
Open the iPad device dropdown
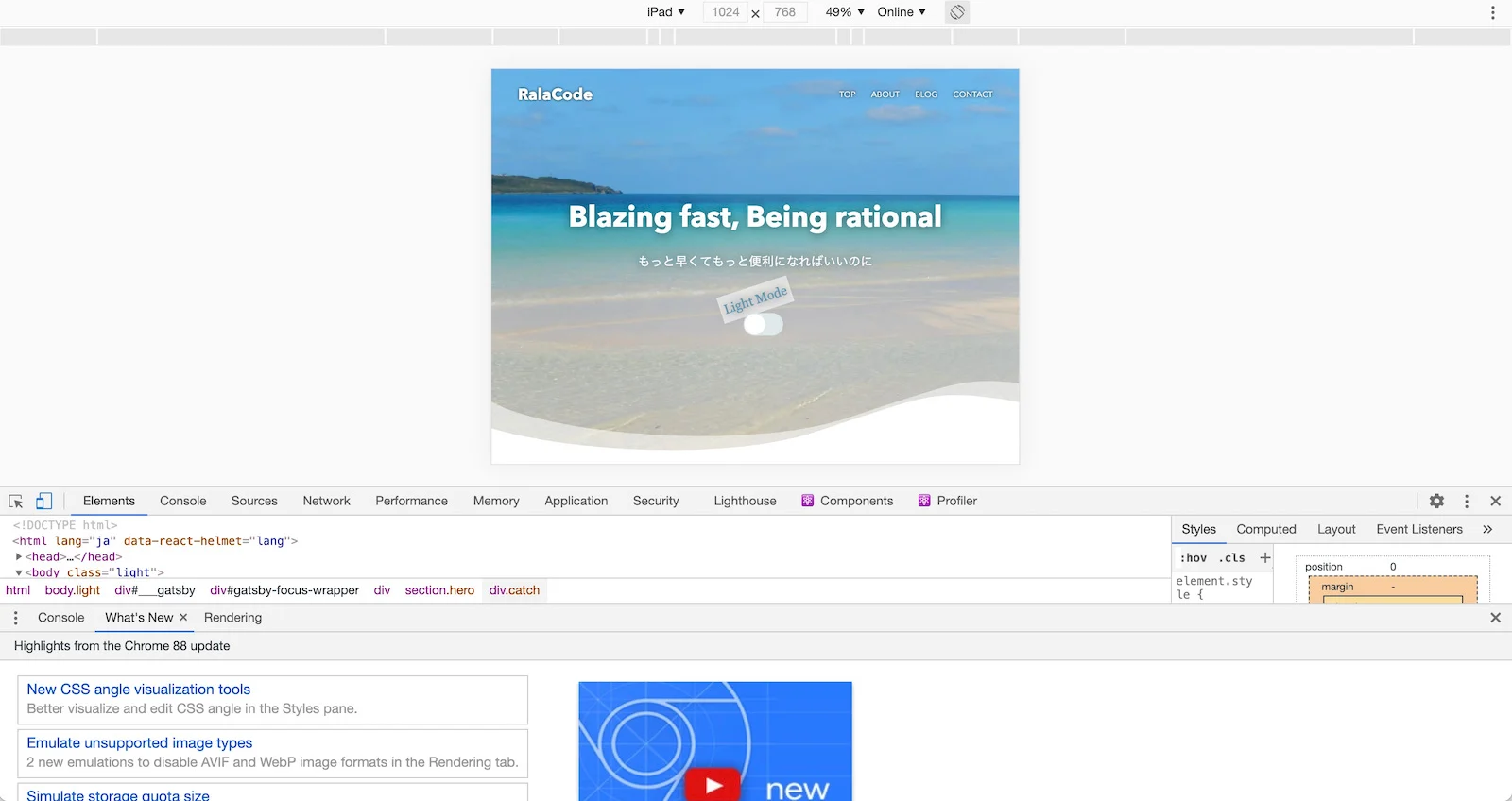[666, 12]
